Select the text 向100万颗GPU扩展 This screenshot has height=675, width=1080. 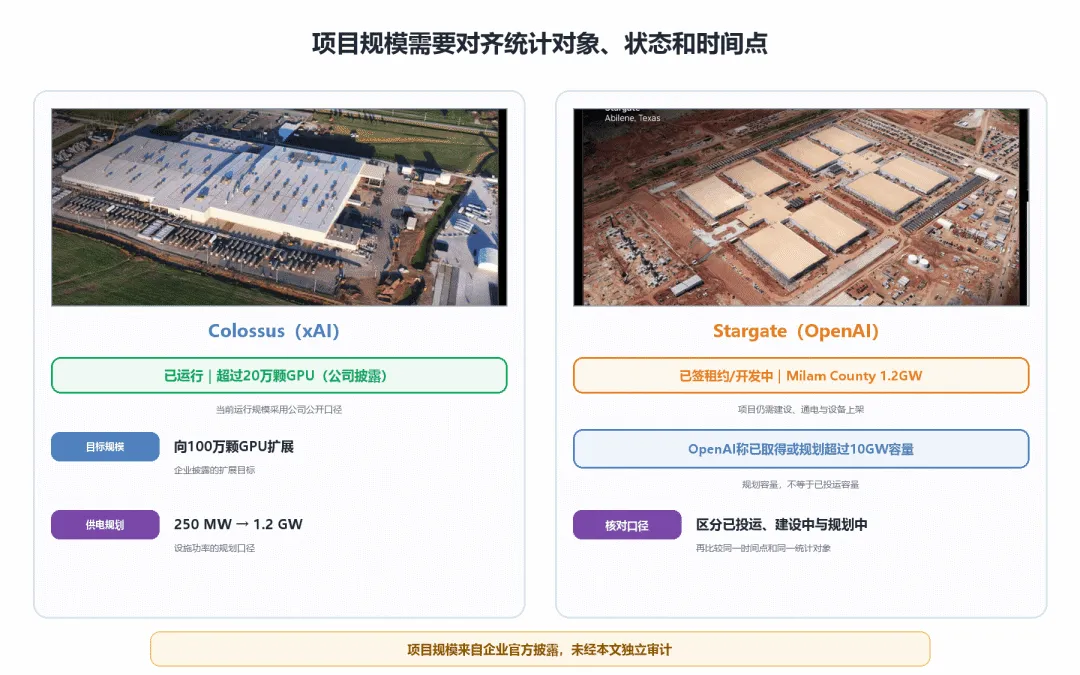click(233, 447)
